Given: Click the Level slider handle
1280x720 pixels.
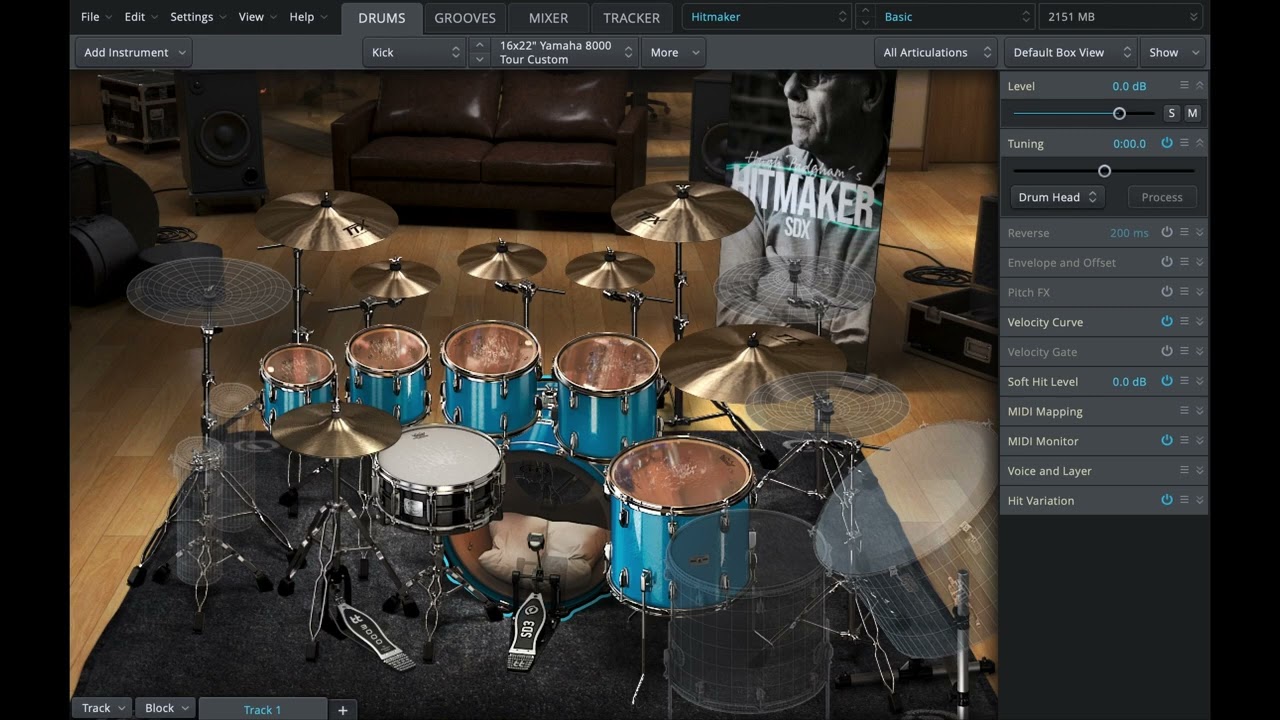Looking at the screenshot, I should [1119, 113].
